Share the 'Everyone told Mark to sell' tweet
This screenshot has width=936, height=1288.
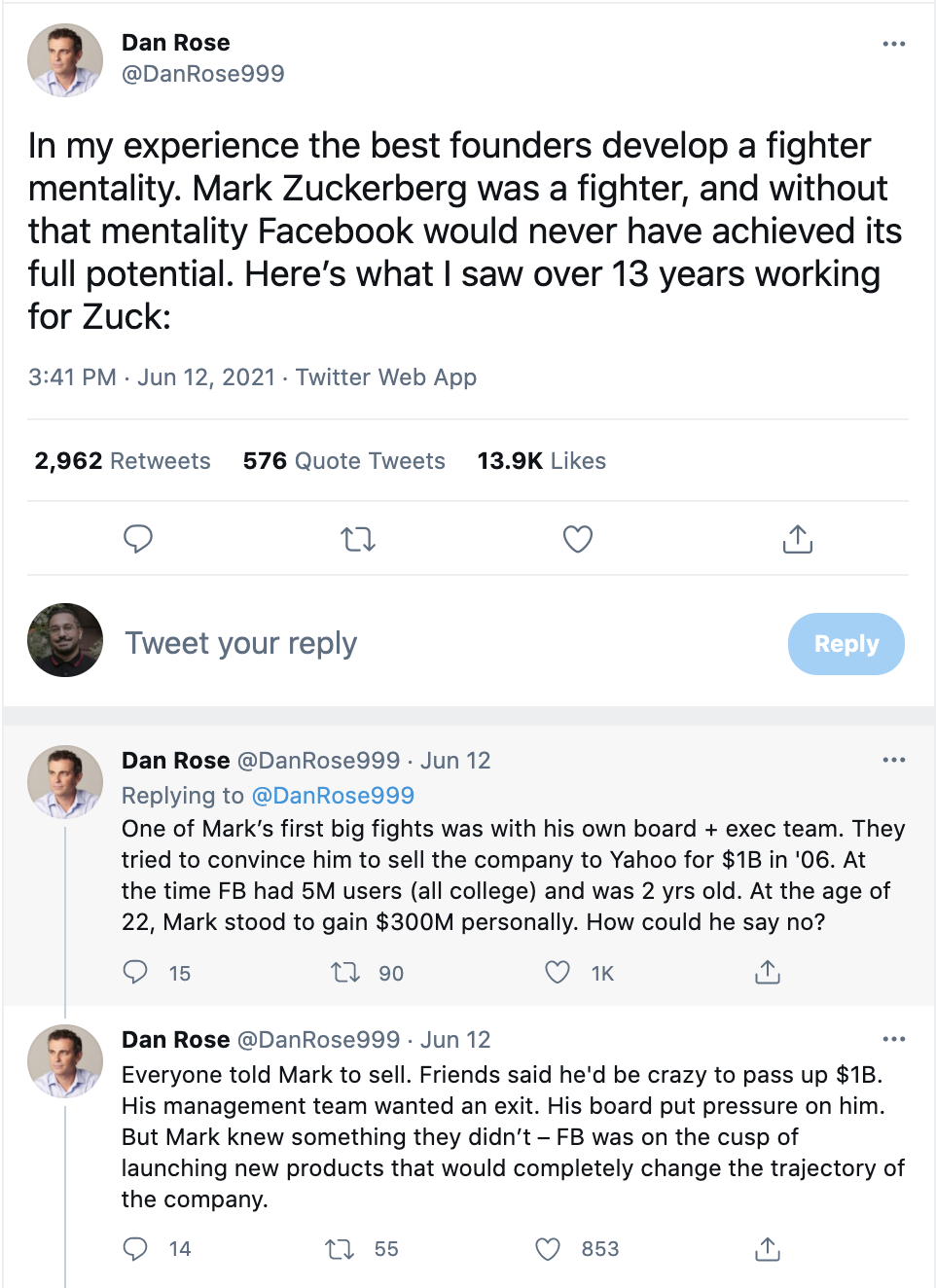768,1248
